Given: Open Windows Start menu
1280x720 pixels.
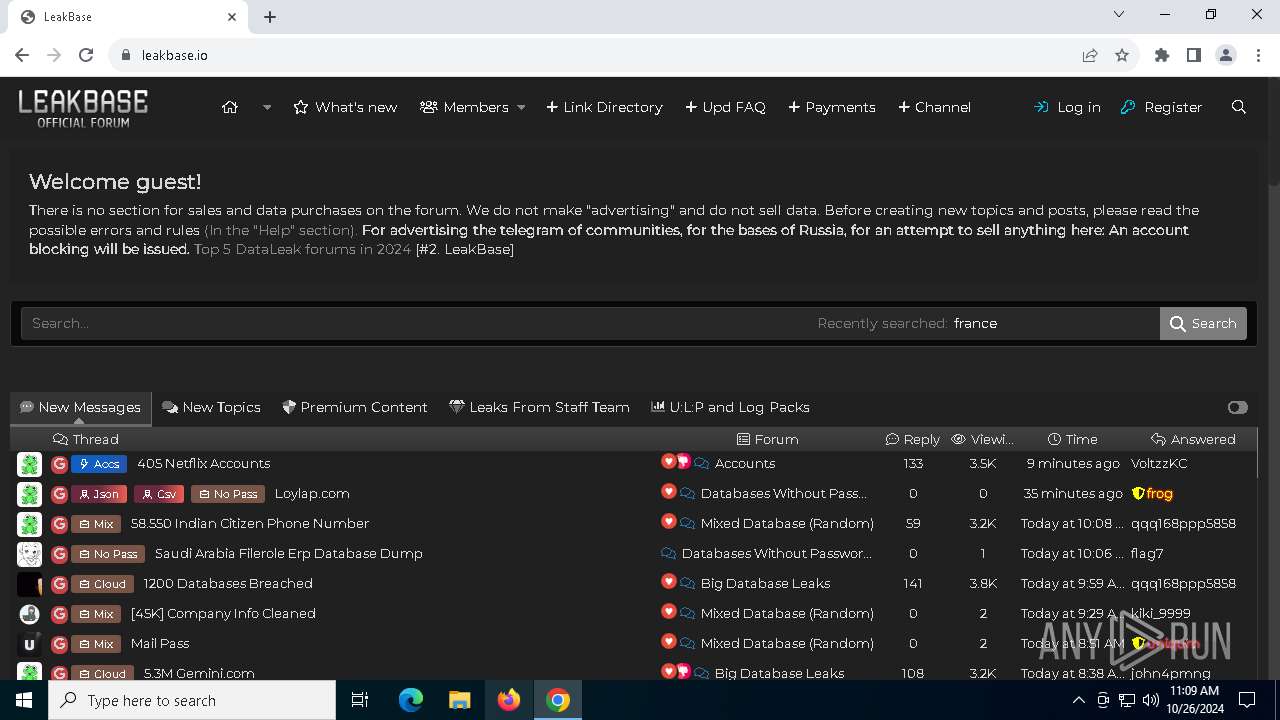Looking at the screenshot, I should point(24,700).
